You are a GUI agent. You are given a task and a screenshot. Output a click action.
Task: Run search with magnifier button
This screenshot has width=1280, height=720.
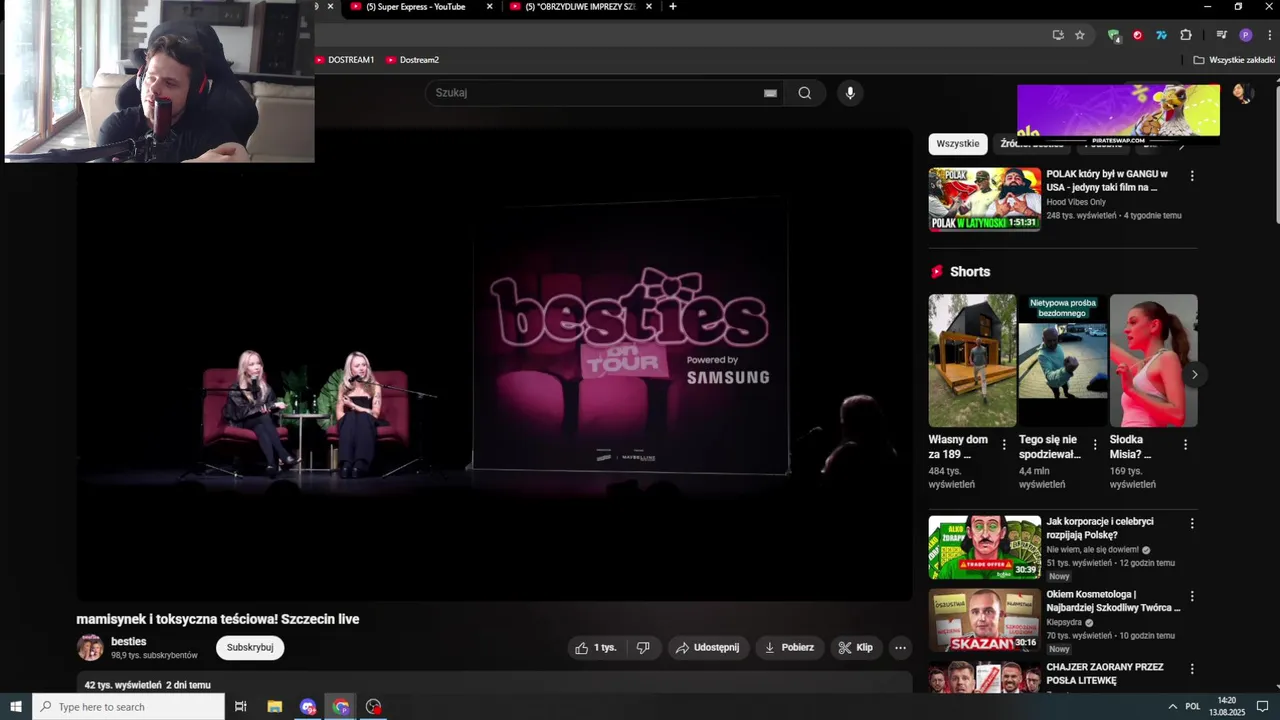point(805,93)
